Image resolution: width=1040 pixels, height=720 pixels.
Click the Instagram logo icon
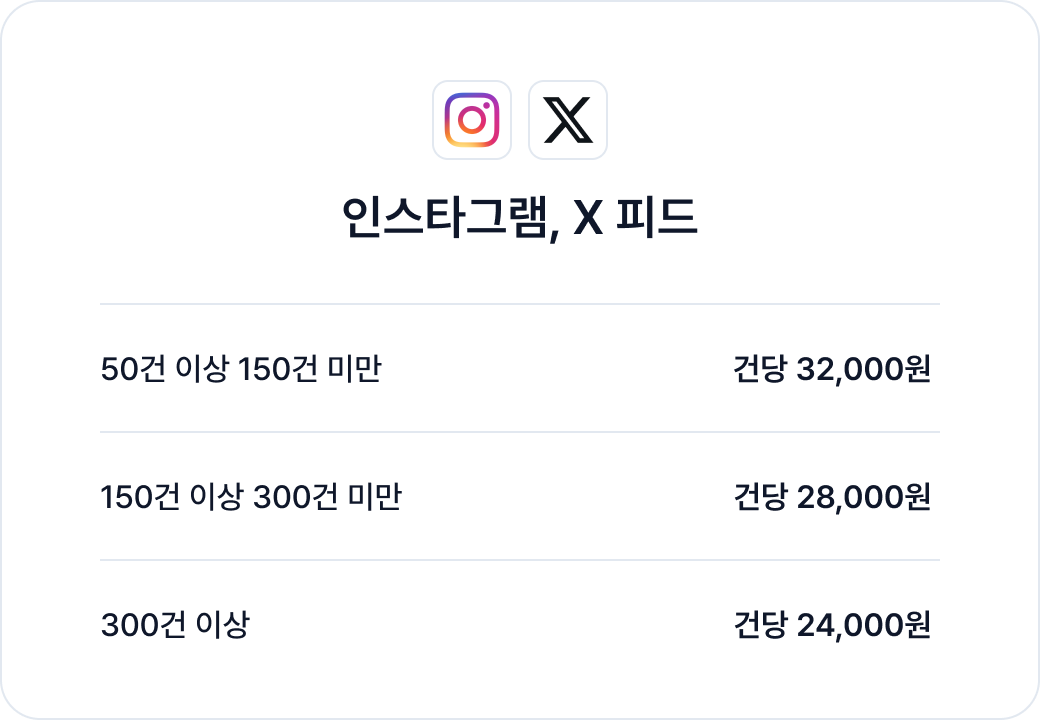click(x=472, y=120)
